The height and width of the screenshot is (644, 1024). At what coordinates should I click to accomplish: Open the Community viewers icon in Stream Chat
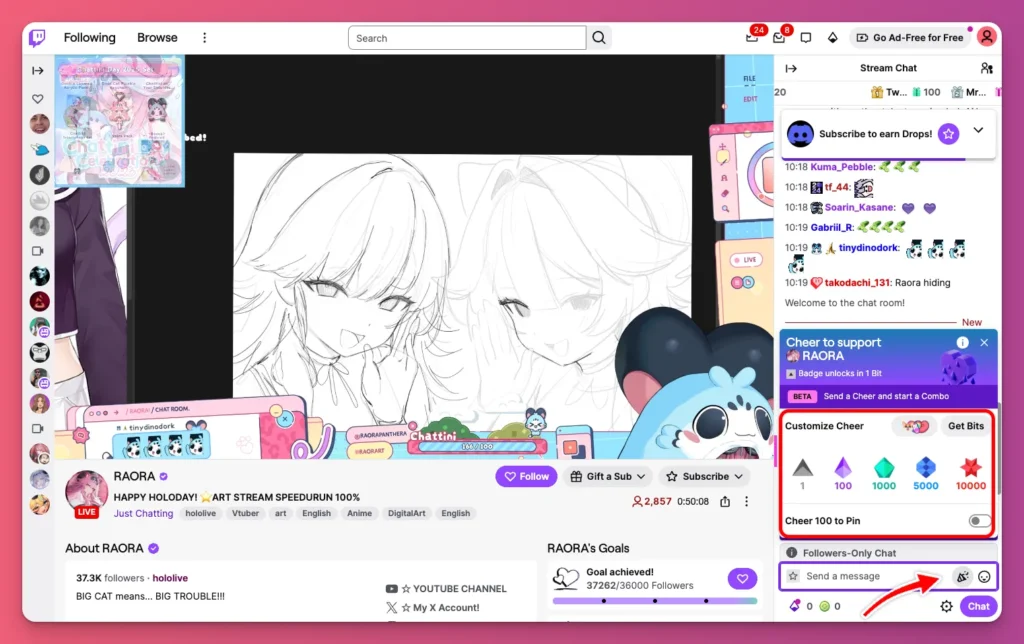(987, 68)
